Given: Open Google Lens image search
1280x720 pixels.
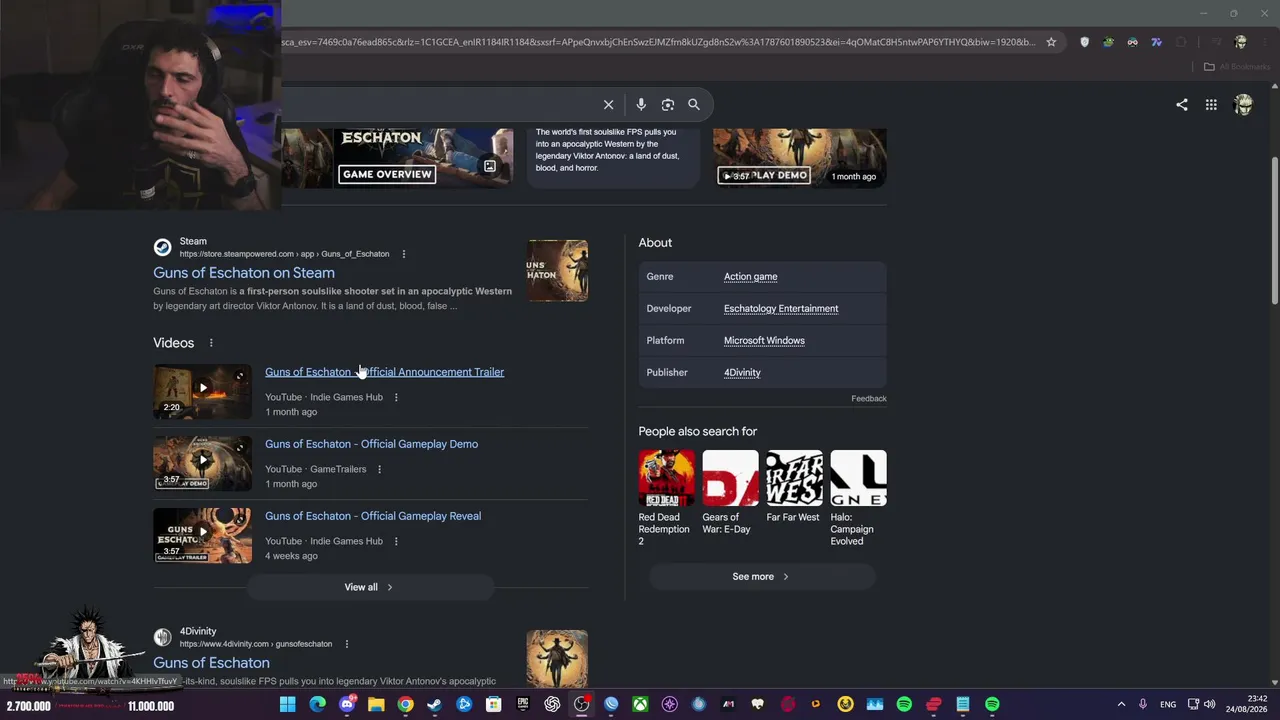Looking at the screenshot, I should [x=668, y=104].
